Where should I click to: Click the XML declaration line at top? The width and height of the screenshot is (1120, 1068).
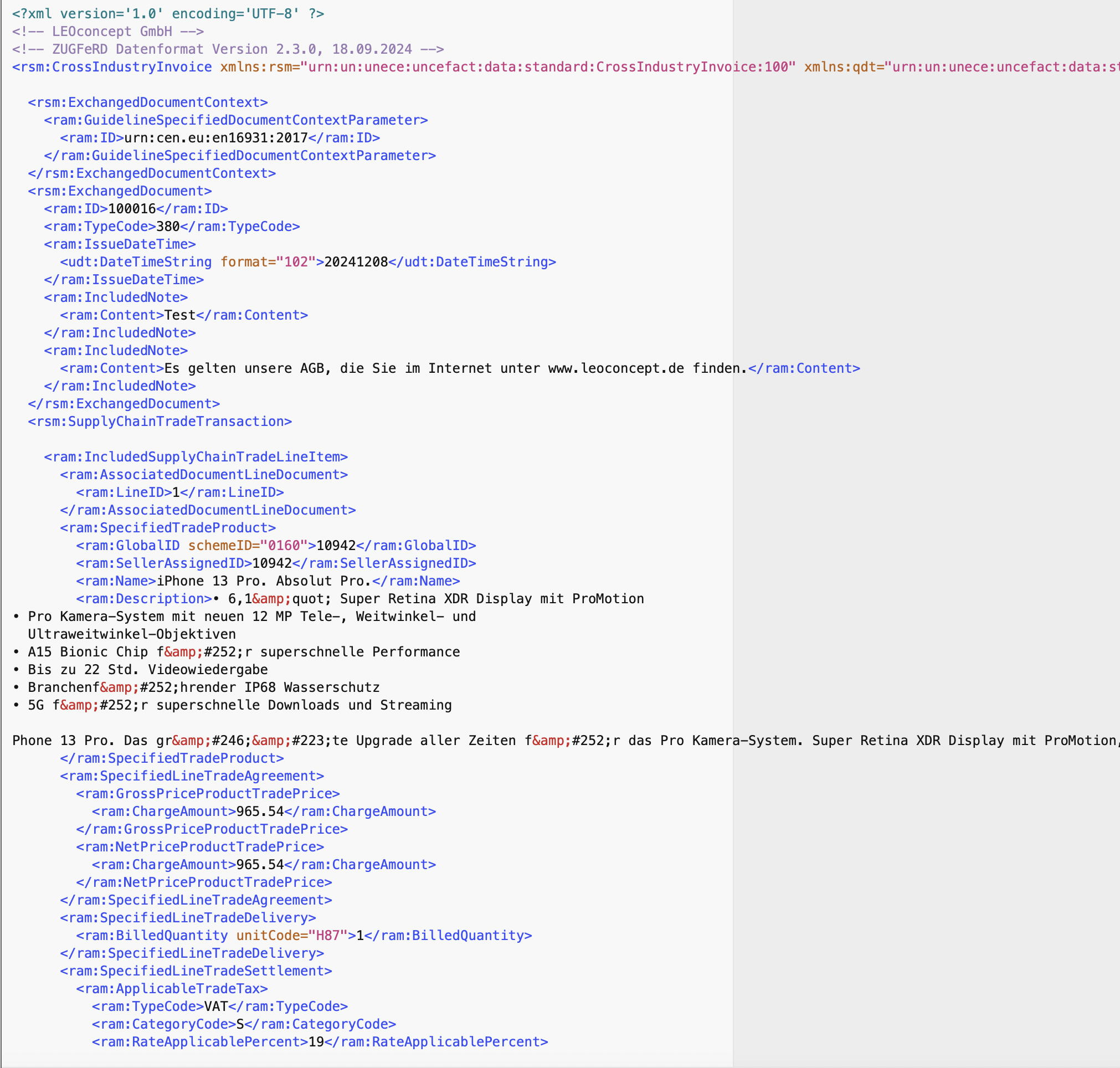(x=168, y=14)
